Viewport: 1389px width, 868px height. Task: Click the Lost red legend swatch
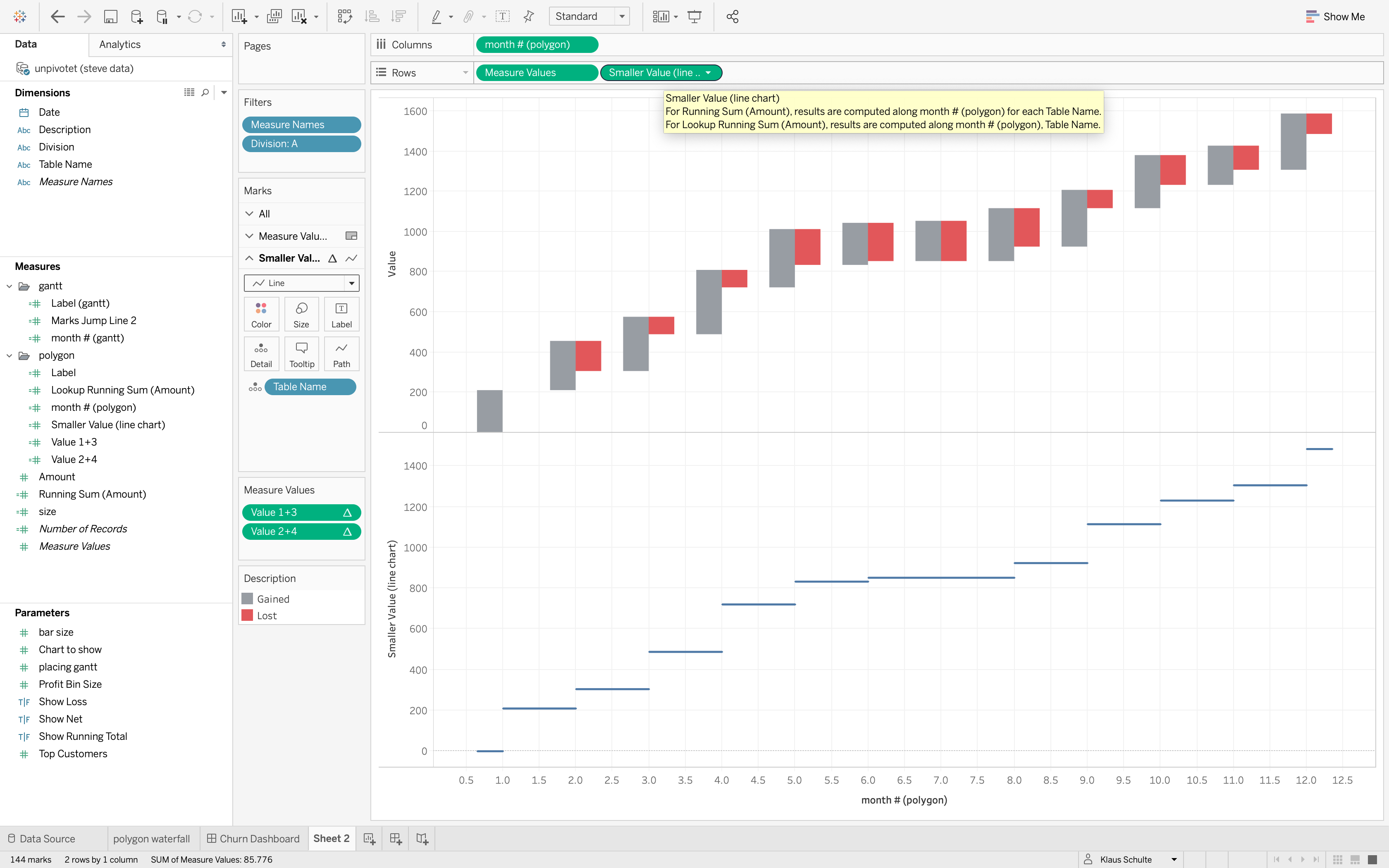coord(247,615)
